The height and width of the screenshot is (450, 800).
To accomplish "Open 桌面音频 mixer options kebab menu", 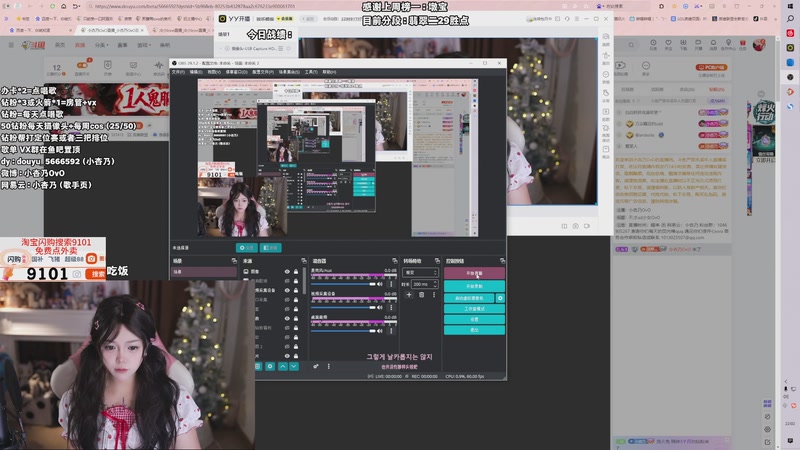I will click(x=391, y=331).
